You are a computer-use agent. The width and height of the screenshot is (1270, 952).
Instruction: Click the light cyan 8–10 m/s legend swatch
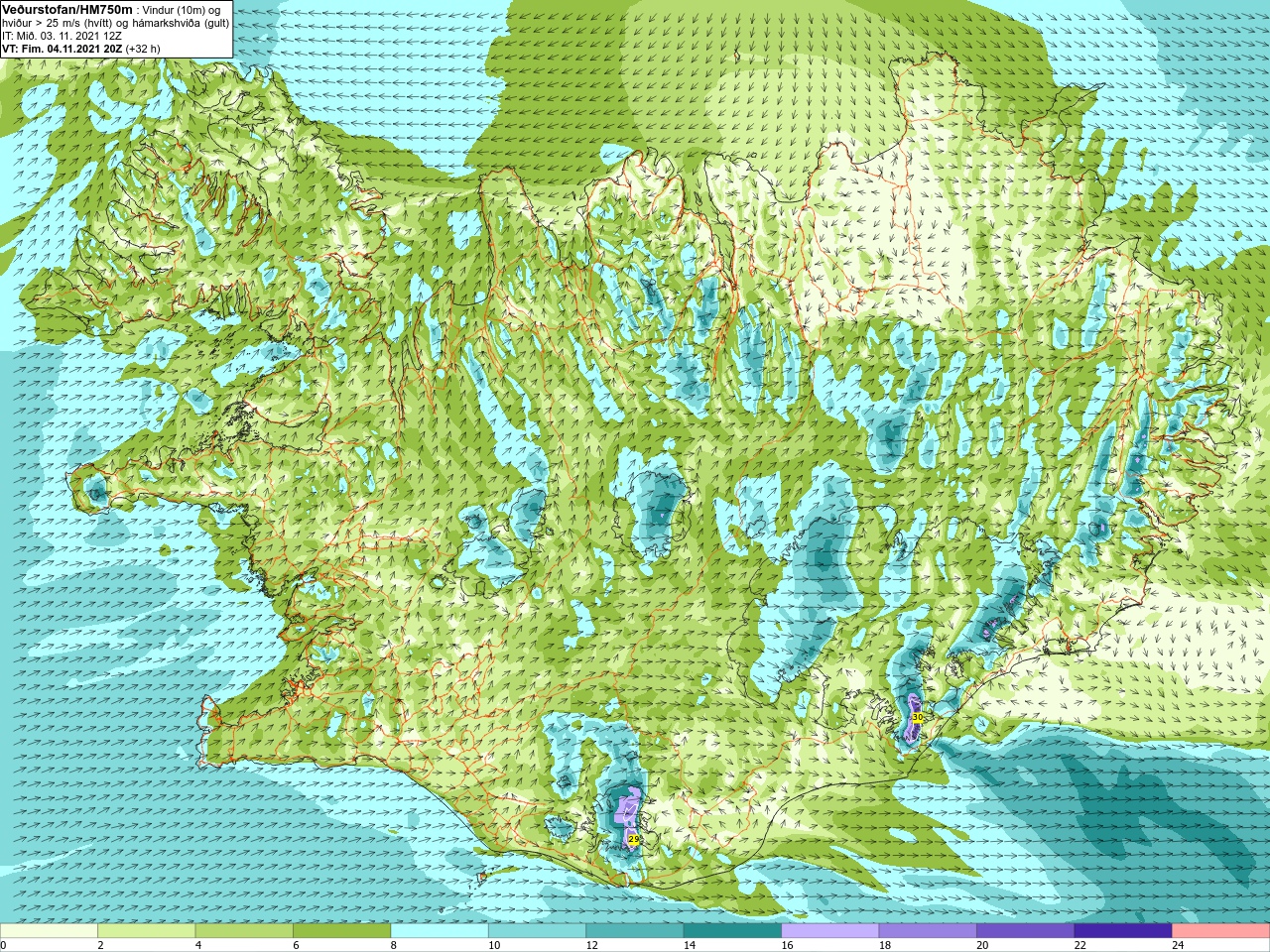440,931
